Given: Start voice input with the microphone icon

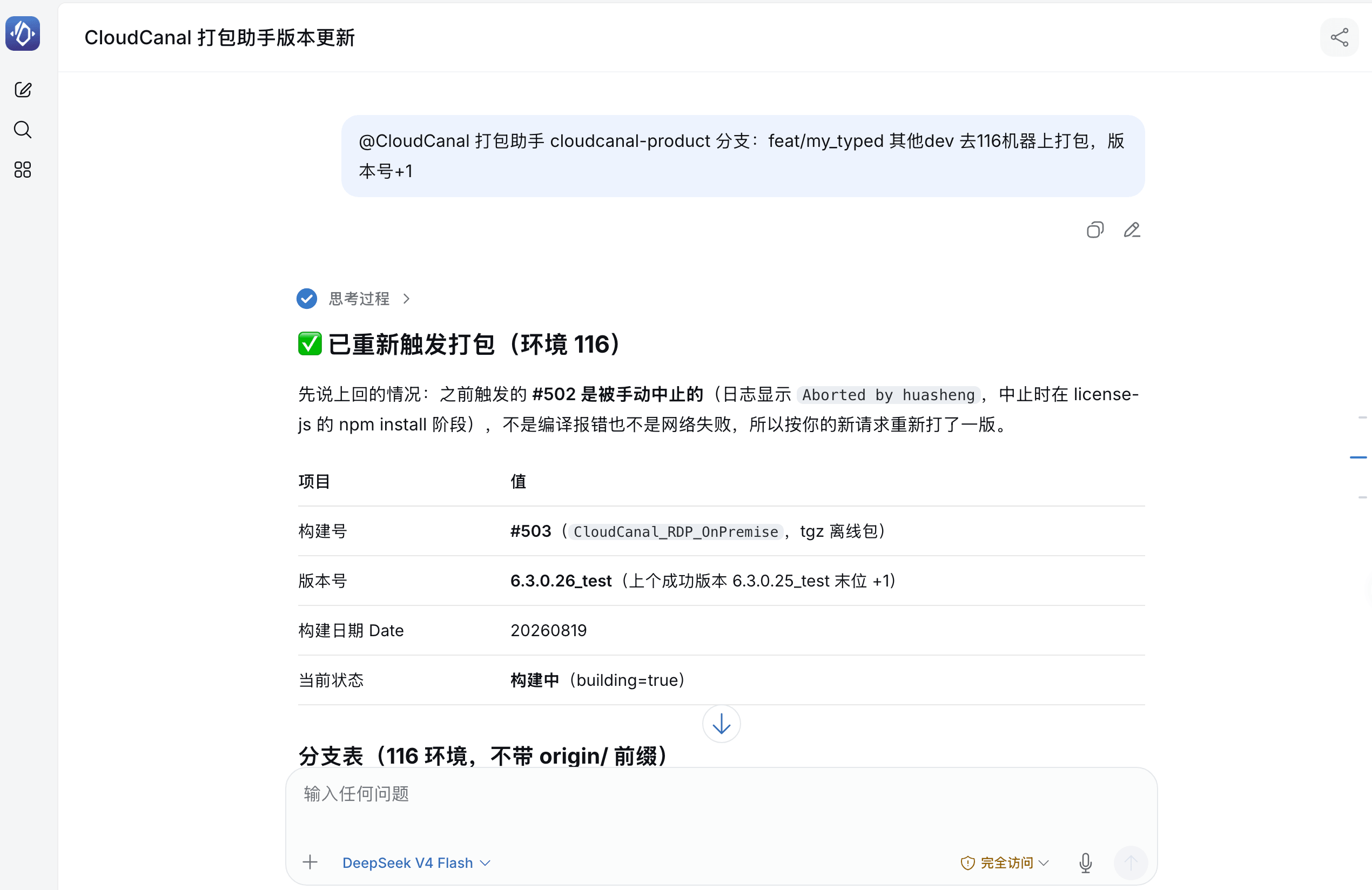Looking at the screenshot, I should coord(1086,862).
